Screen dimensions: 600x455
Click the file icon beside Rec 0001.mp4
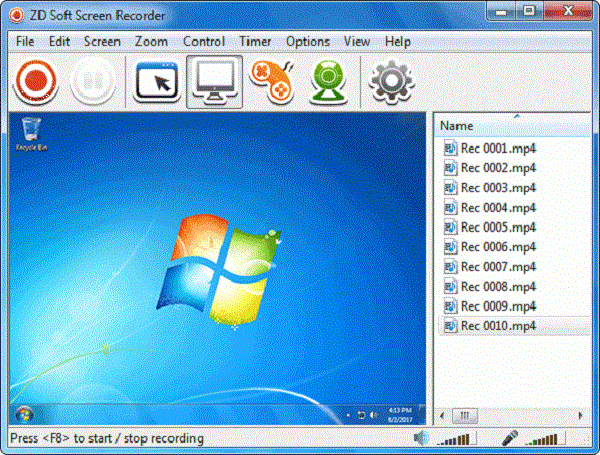[450, 148]
